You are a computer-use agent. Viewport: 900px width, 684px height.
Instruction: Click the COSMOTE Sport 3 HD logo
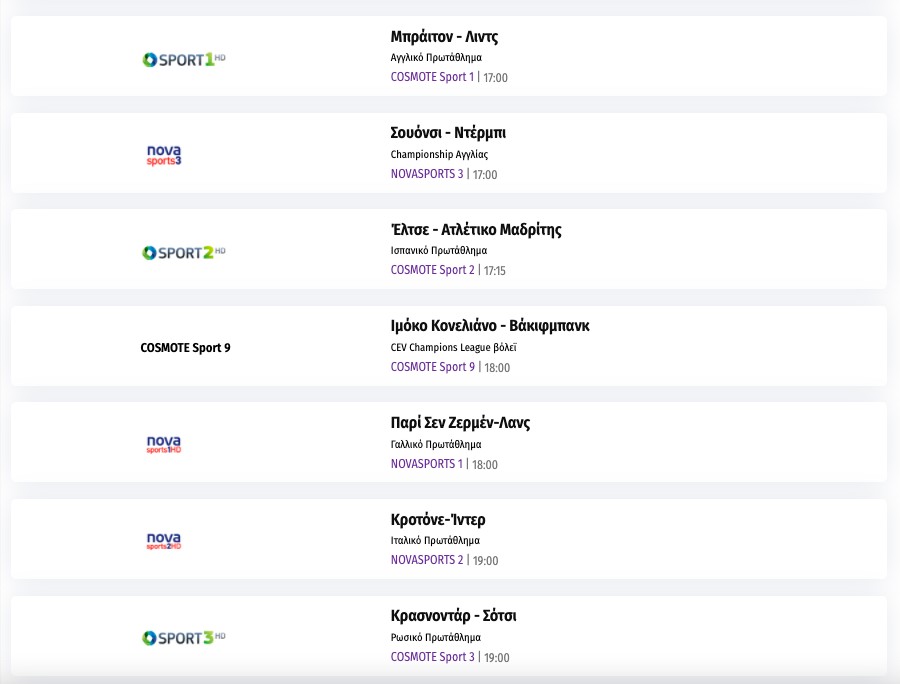pyautogui.click(x=184, y=637)
